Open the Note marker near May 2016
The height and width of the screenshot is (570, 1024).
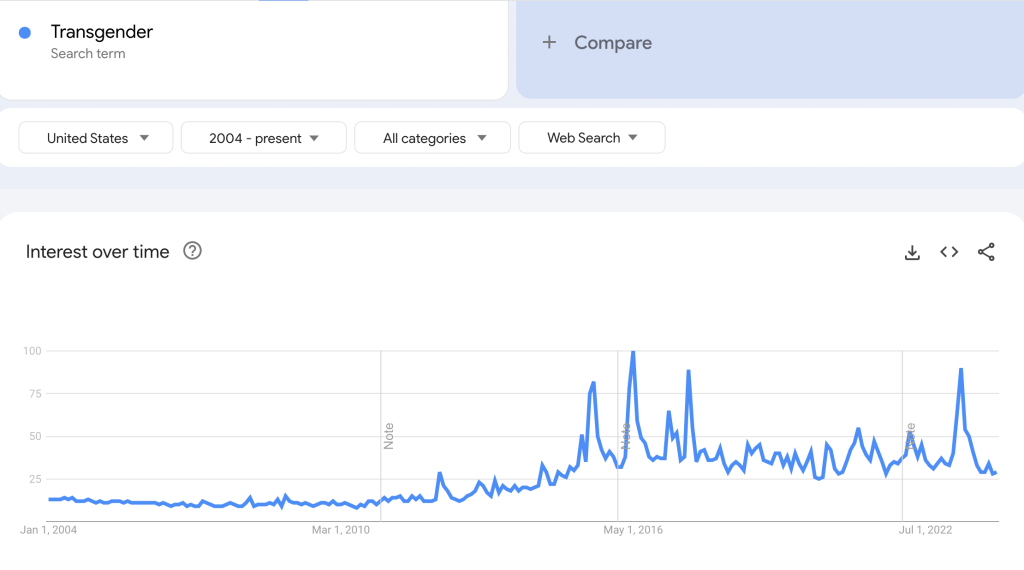[x=625, y=435]
